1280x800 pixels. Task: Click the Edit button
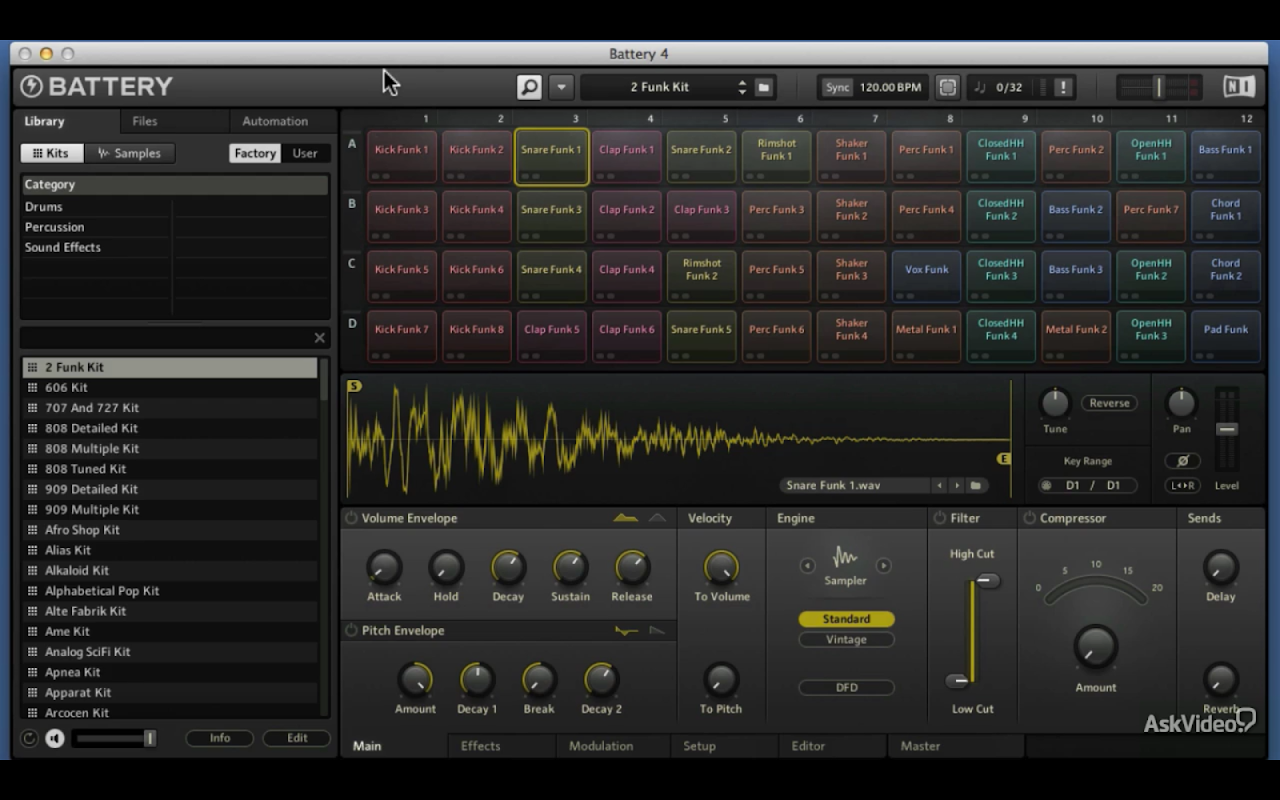297,738
